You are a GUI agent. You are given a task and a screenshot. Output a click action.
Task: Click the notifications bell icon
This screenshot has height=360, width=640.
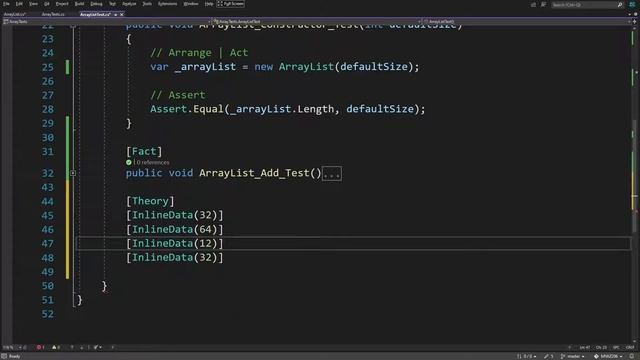(632, 356)
